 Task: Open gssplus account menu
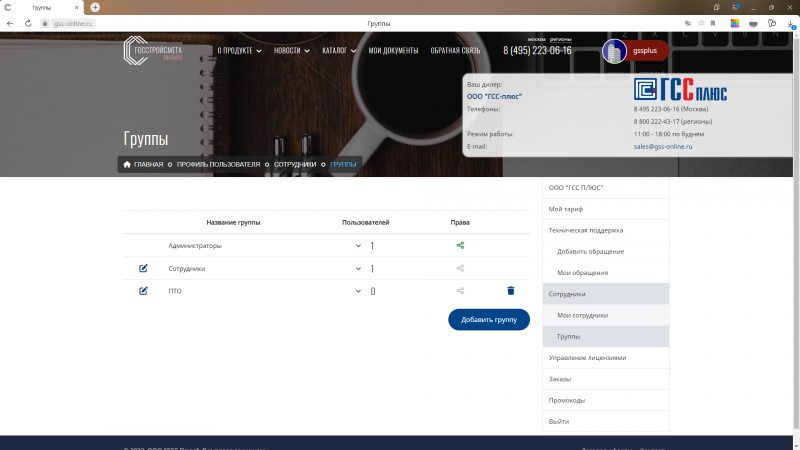(645, 51)
